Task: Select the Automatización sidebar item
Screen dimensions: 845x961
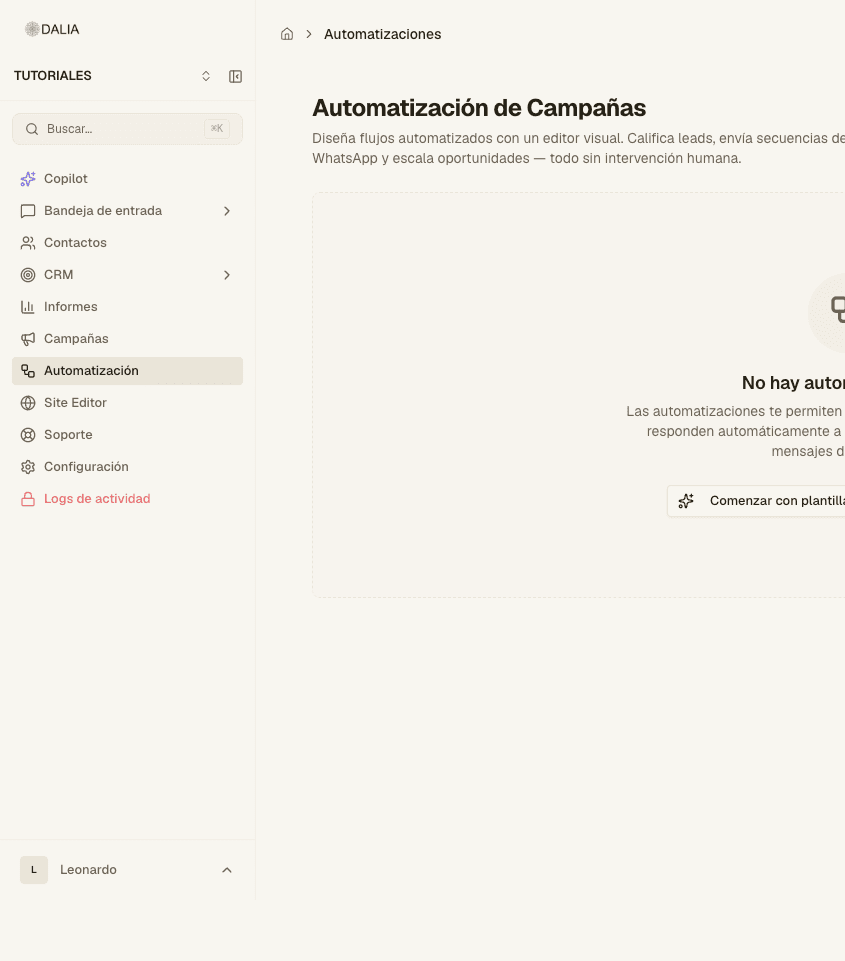Action: [127, 371]
